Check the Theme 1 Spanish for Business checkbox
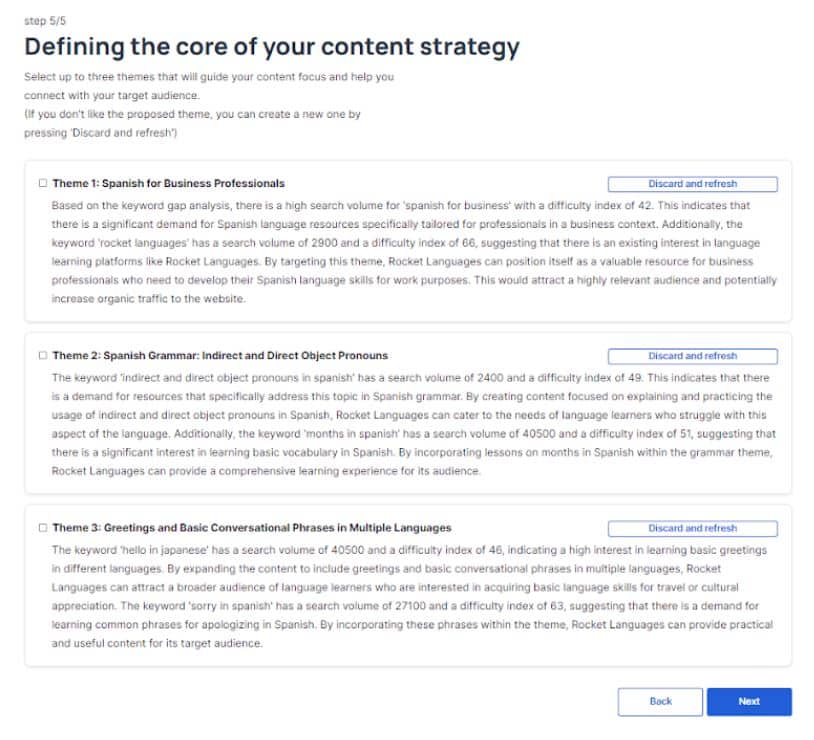 pos(43,184)
